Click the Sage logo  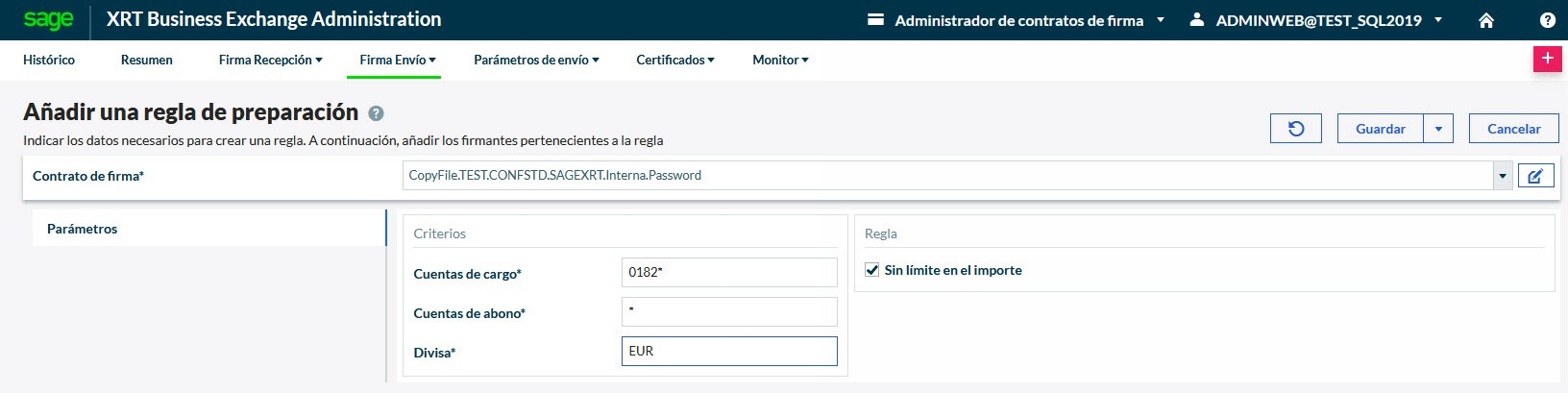(x=48, y=19)
